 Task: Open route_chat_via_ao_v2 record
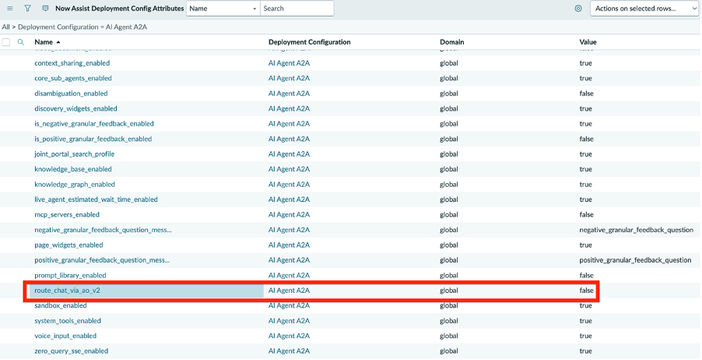pyautogui.click(x=67, y=291)
